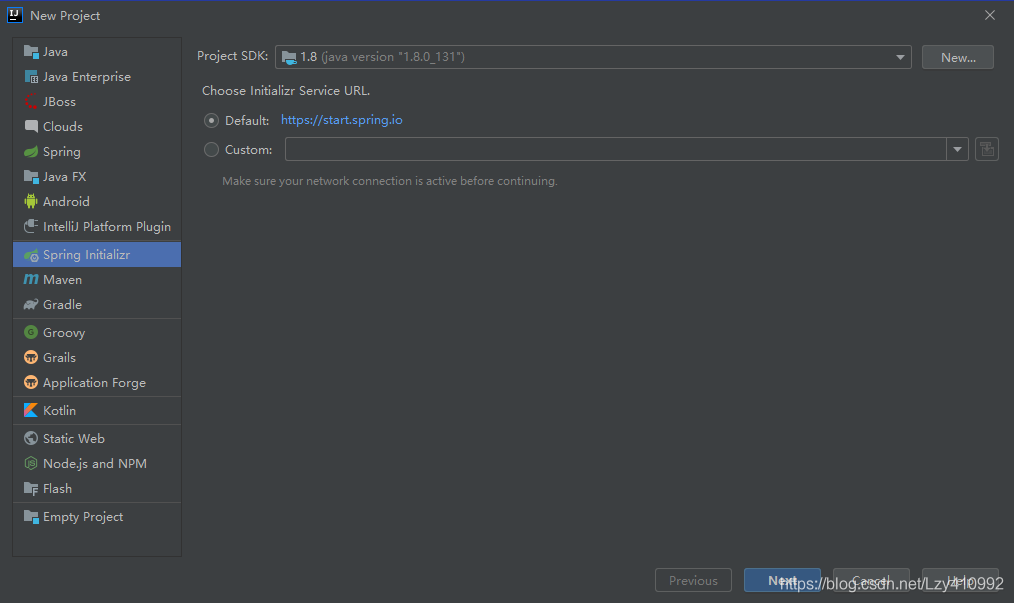Click the red JBoss icon
1014x603 pixels.
[30, 102]
